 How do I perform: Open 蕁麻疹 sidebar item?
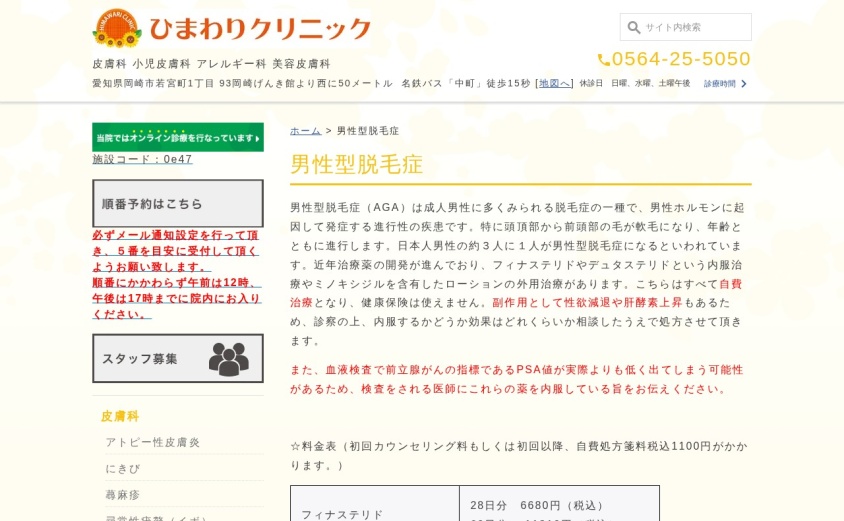(123, 495)
